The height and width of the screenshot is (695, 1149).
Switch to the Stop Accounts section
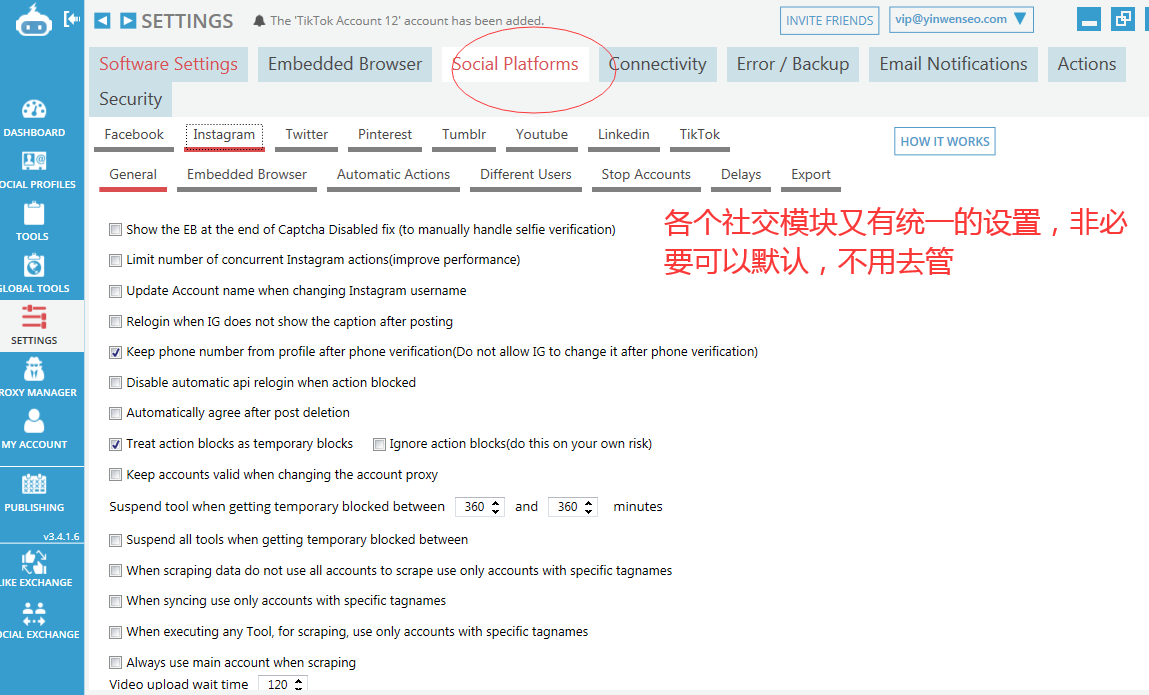click(x=646, y=174)
